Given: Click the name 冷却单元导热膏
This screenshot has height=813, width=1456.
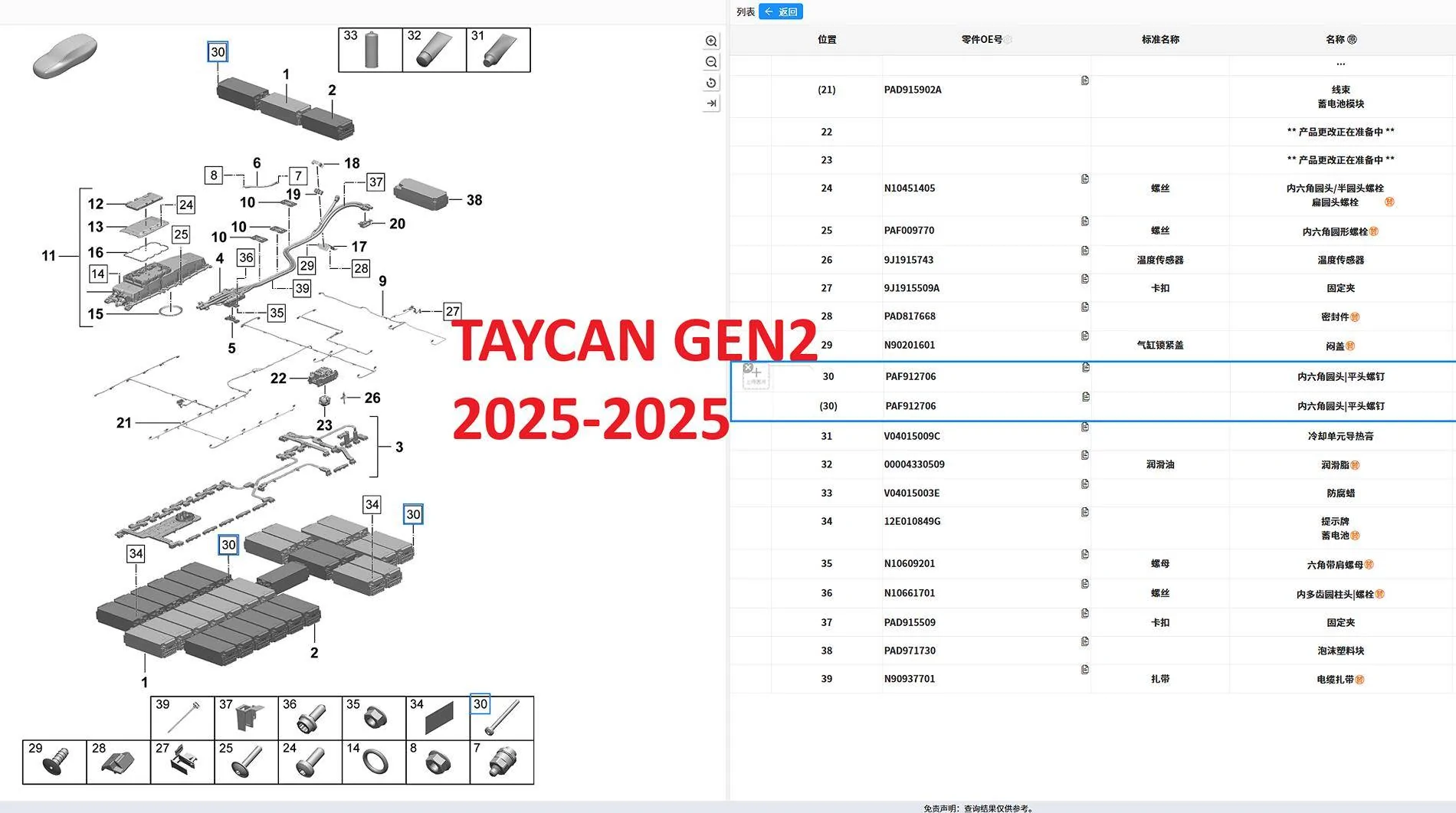Looking at the screenshot, I should point(1340,436).
